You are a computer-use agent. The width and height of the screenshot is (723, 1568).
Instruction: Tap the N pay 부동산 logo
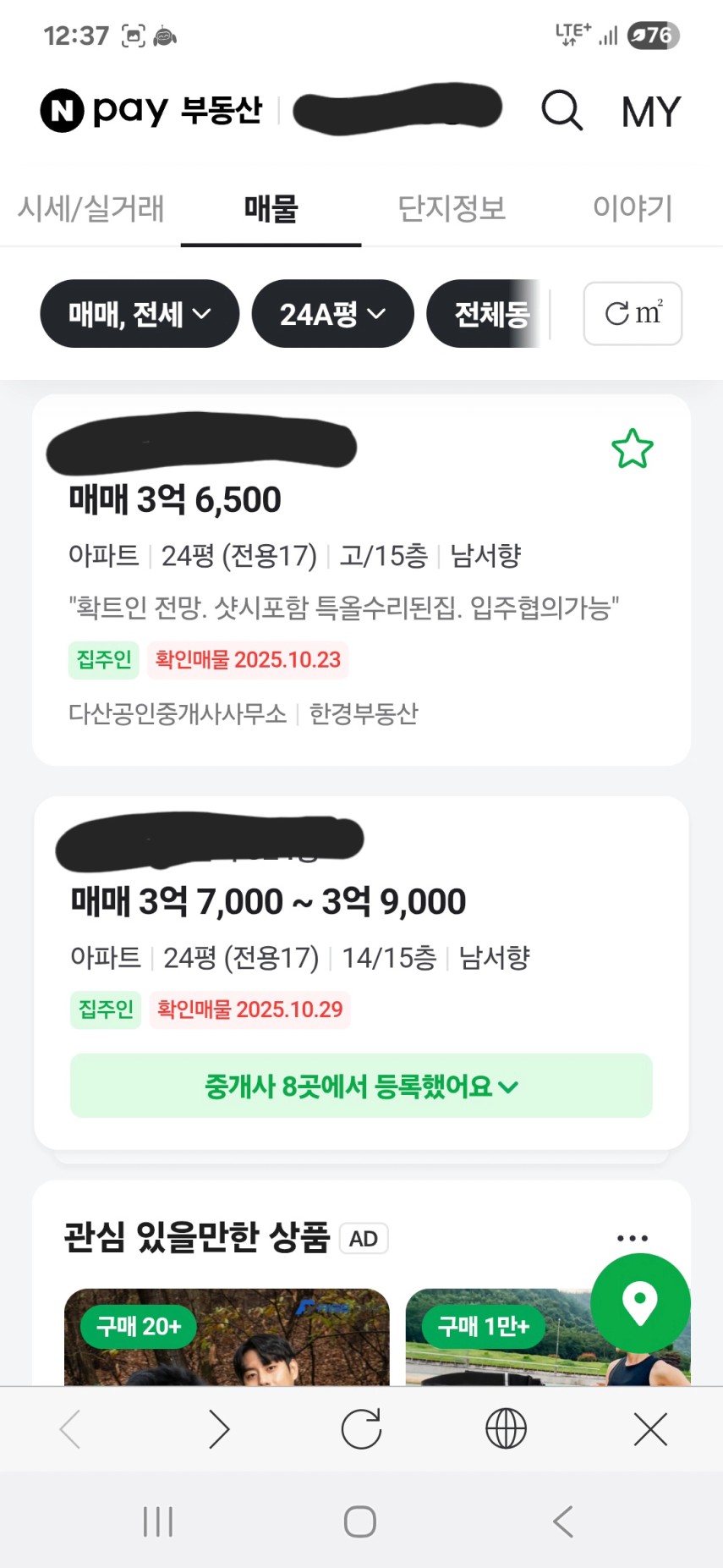point(151,111)
